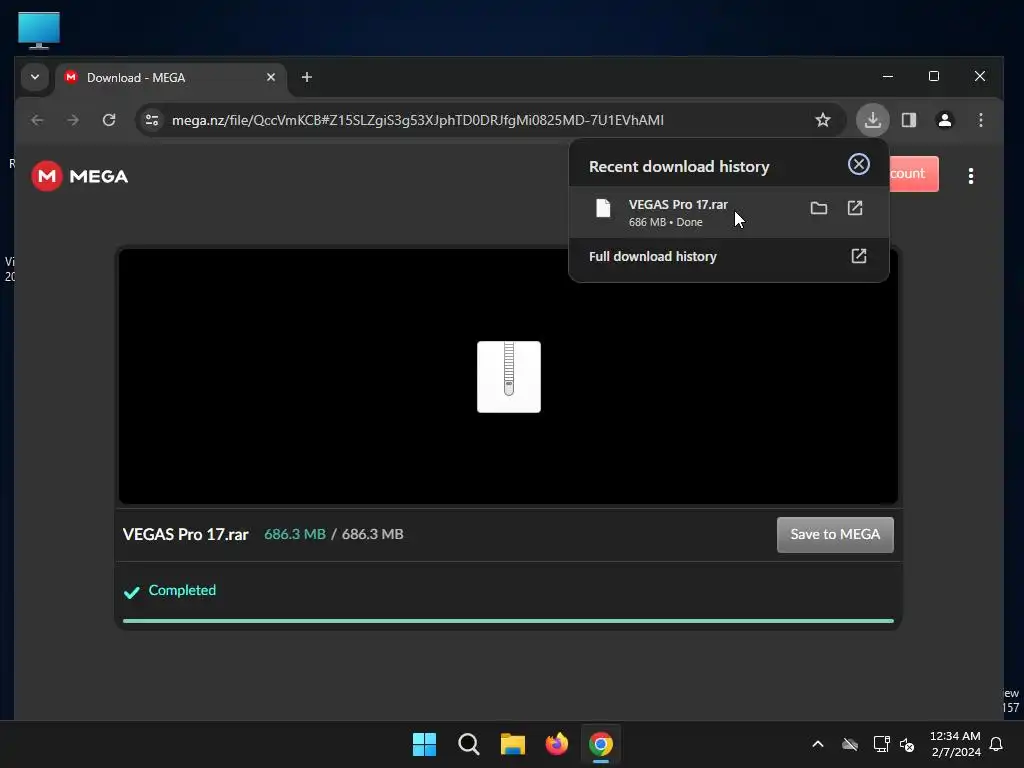
Task: Select VEGAS Pro 17.rar download entry
Action: (x=728, y=212)
